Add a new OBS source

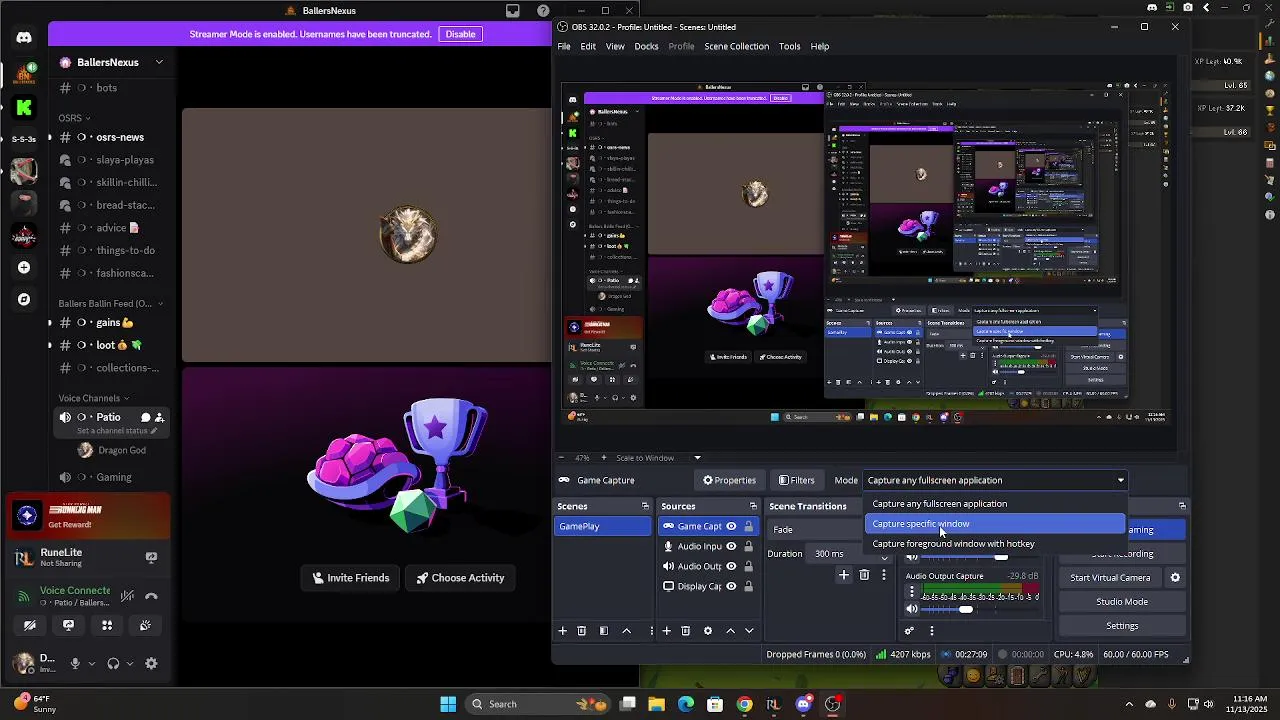(667, 631)
